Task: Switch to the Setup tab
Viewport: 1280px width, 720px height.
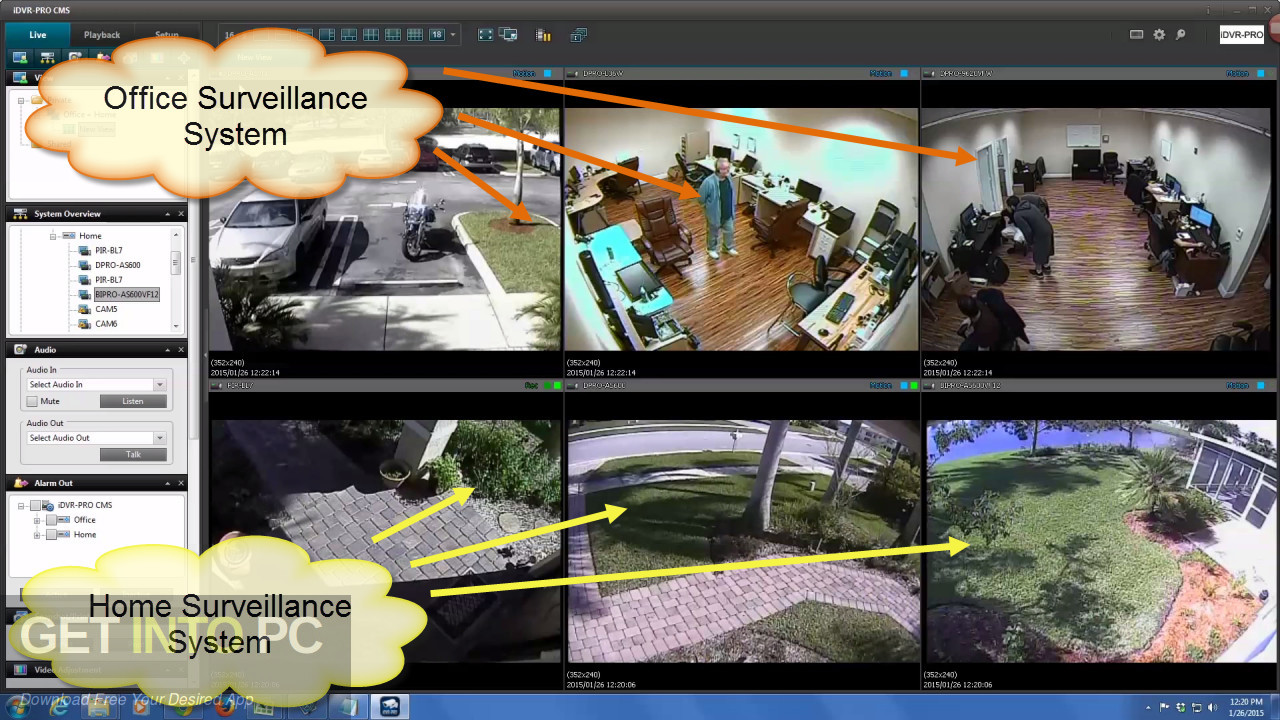Action: tap(166, 33)
